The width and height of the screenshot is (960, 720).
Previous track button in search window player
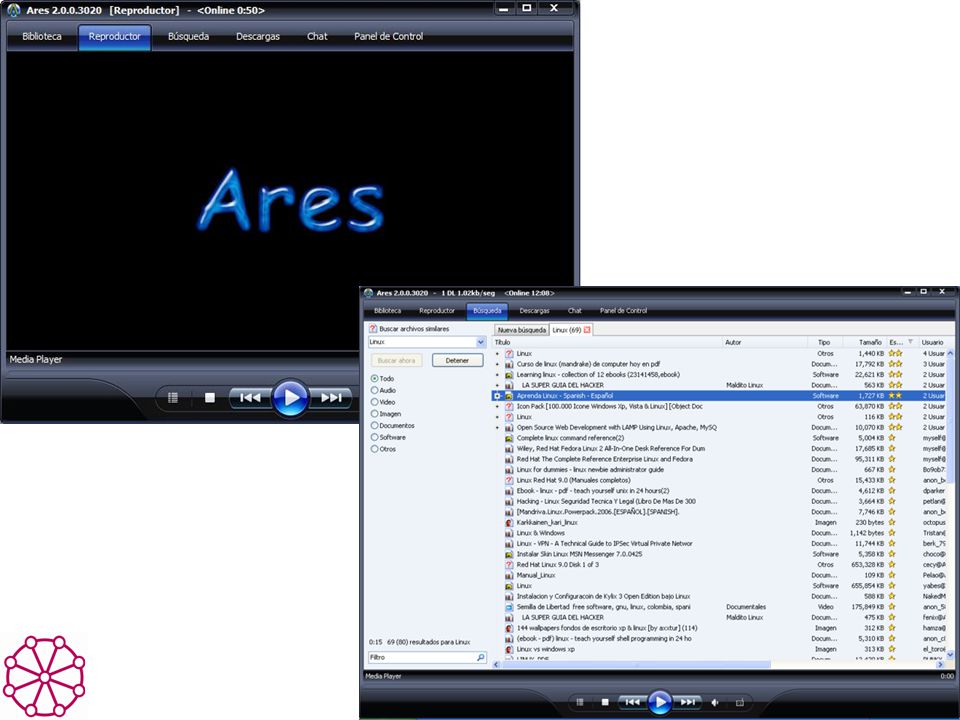(632, 702)
